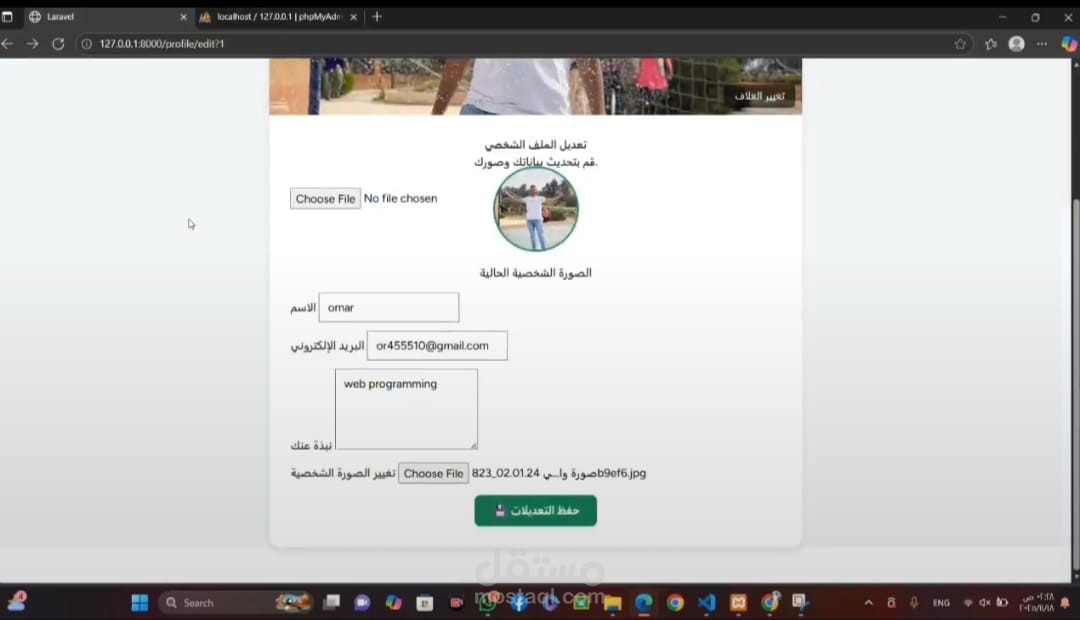
Task: Click the current profile picture
Action: 536,209
